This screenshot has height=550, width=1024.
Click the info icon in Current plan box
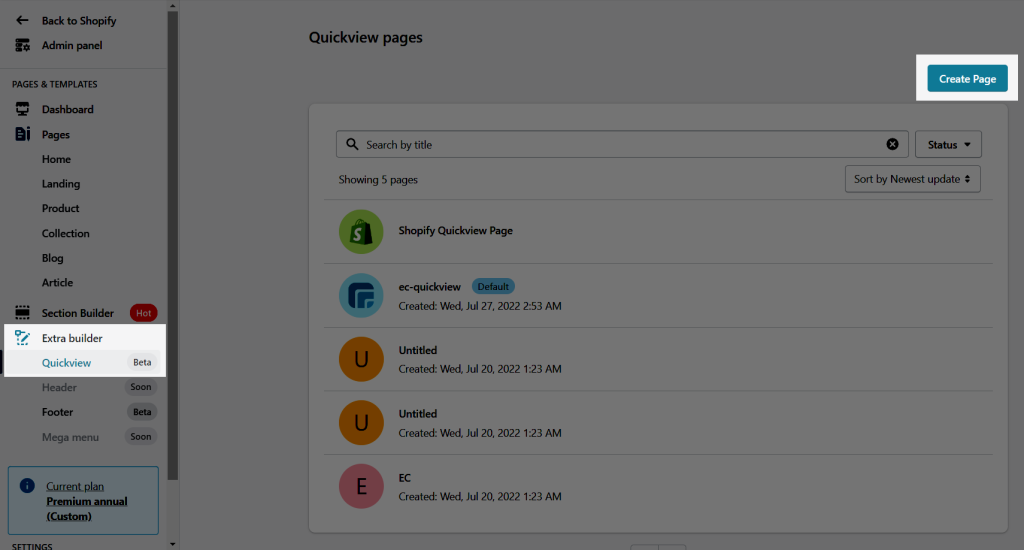(27, 485)
